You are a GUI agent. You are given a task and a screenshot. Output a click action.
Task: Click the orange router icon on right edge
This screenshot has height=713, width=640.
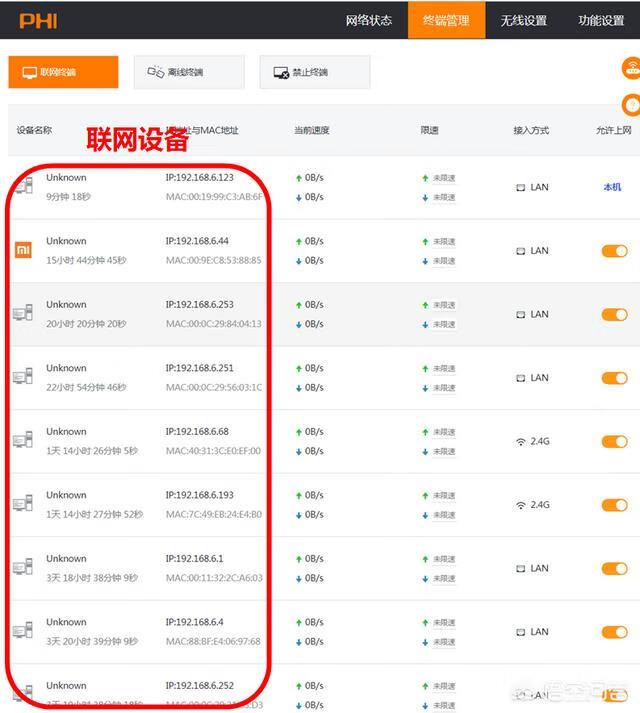631,67
